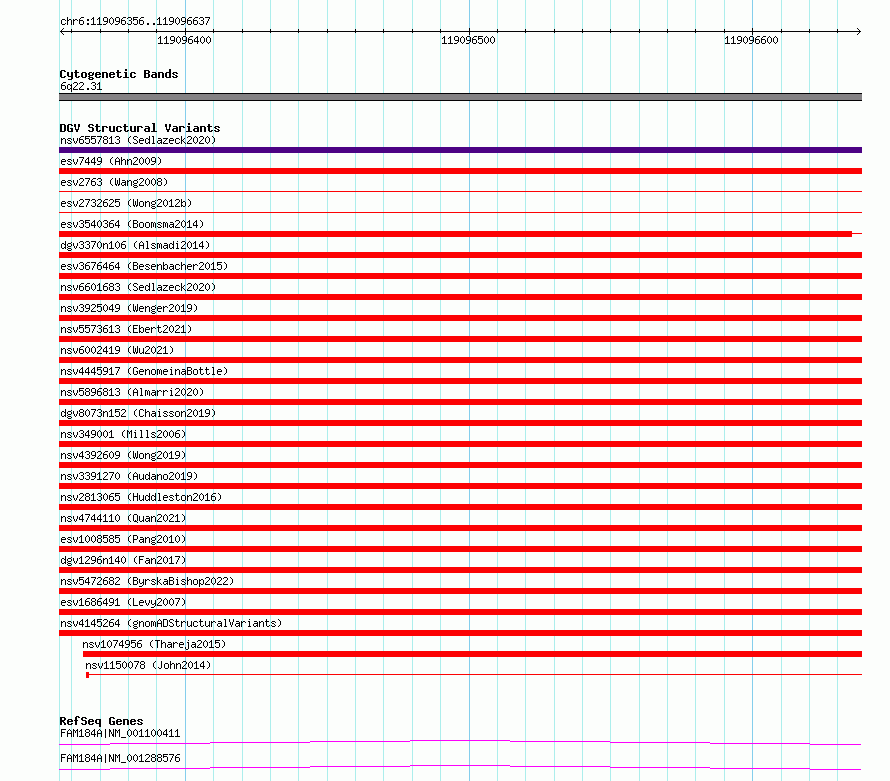Select variant nsv2813065 (Huddleston2016)

[x=141, y=497]
